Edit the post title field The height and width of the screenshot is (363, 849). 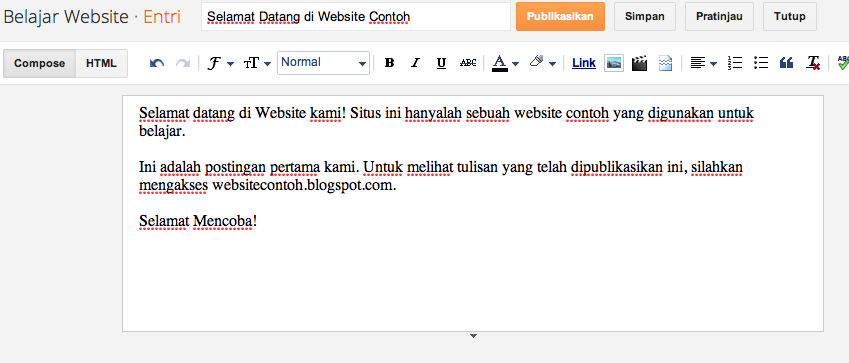[356, 17]
